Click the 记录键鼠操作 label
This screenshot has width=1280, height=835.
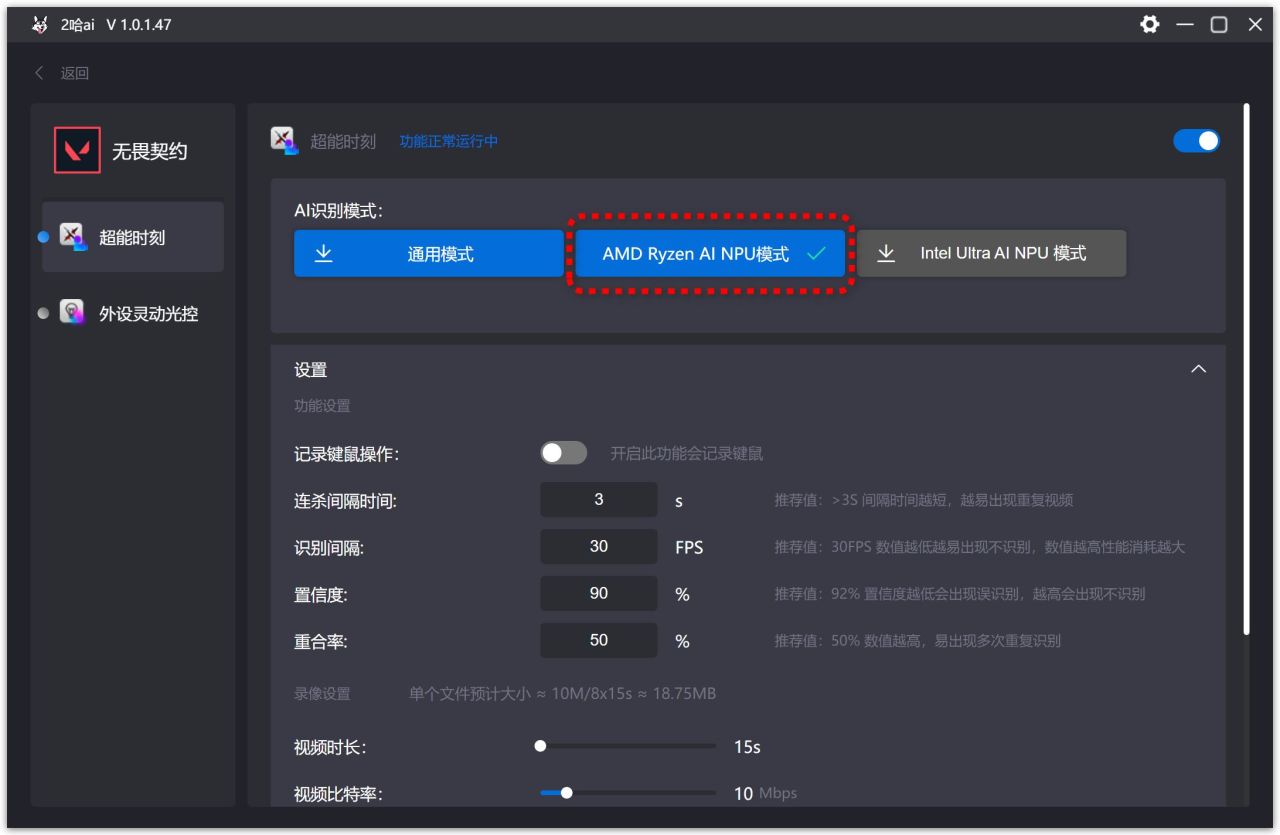tap(347, 454)
